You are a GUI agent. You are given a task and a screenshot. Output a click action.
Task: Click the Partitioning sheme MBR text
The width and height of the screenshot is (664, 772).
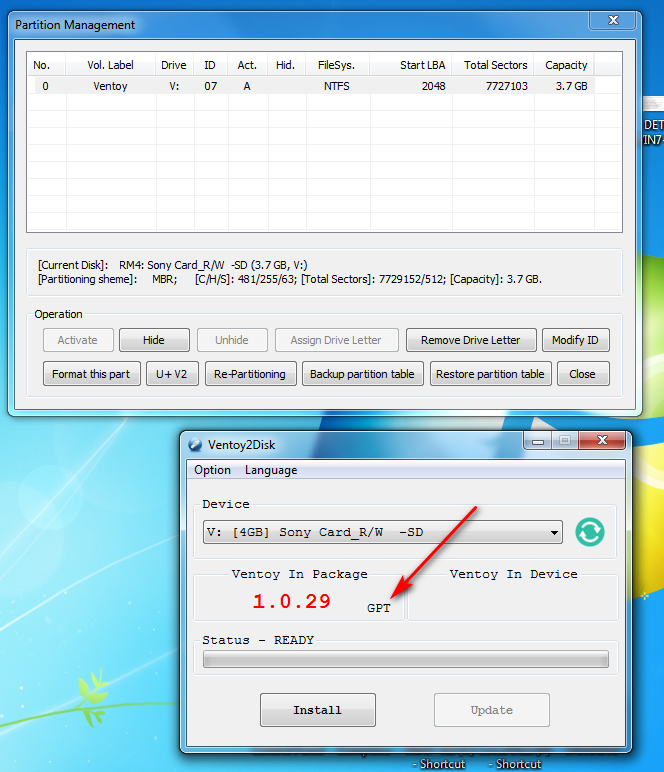click(107, 279)
